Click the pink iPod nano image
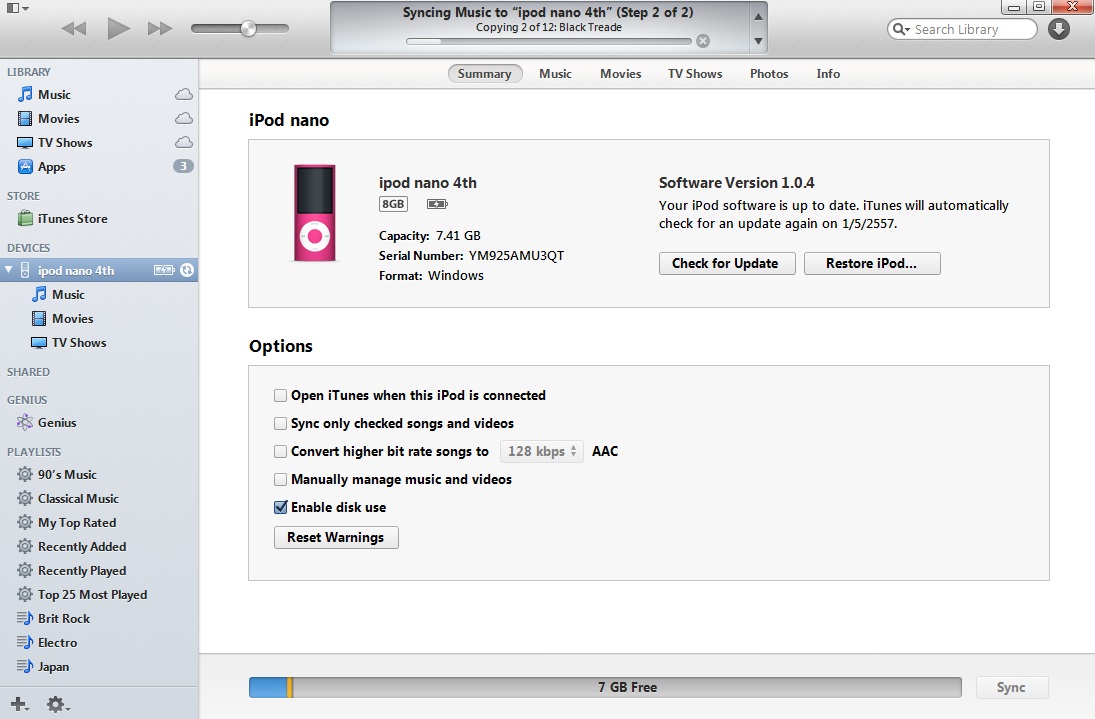Viewport: 1095px width, 719px height. point(314,213)
